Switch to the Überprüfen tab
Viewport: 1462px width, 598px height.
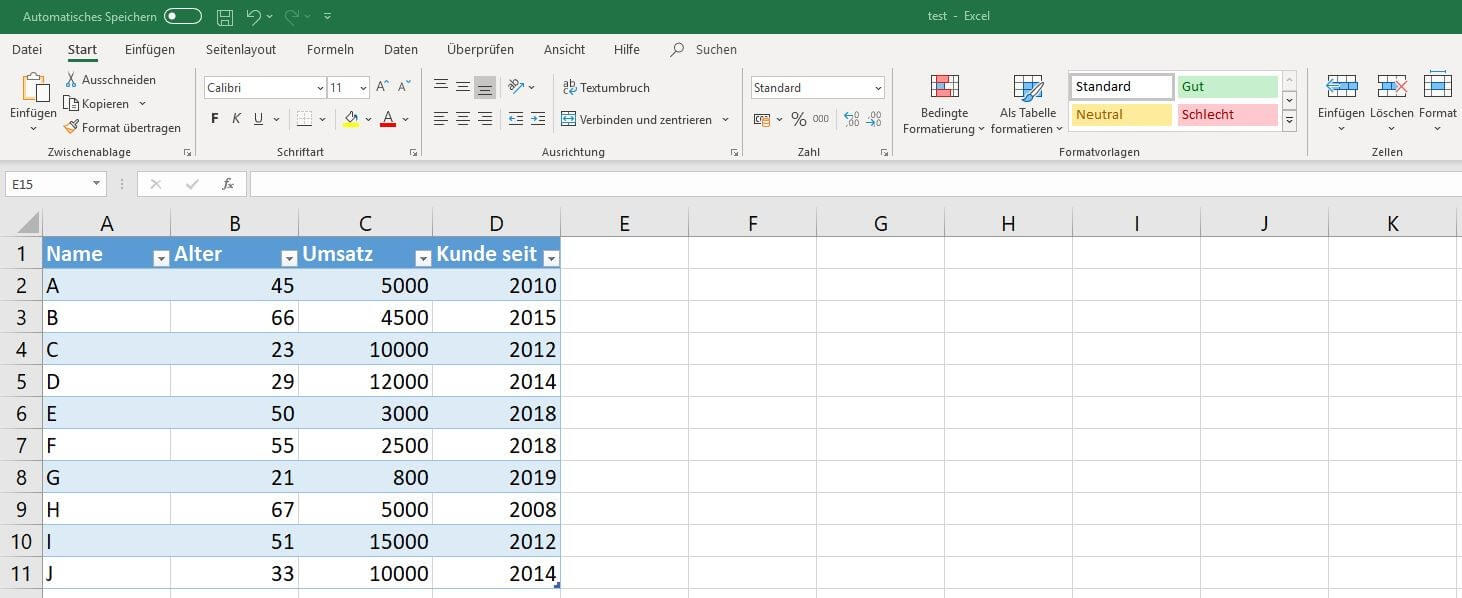481,49
